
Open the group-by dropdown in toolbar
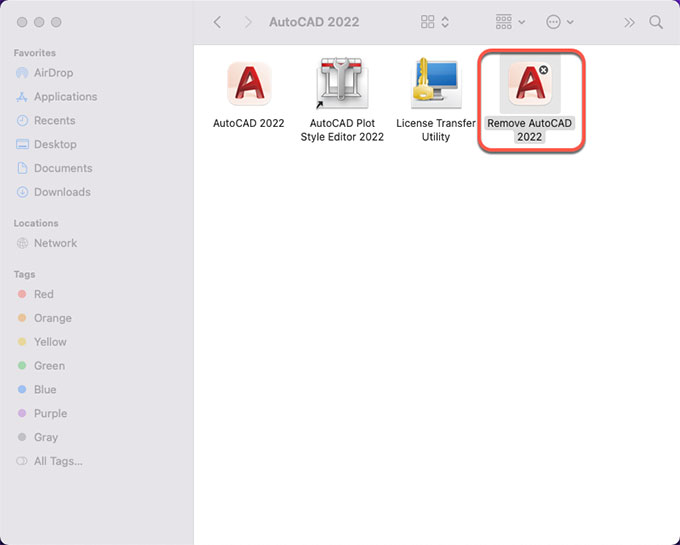pyautogui.click(x=510, y=22)
